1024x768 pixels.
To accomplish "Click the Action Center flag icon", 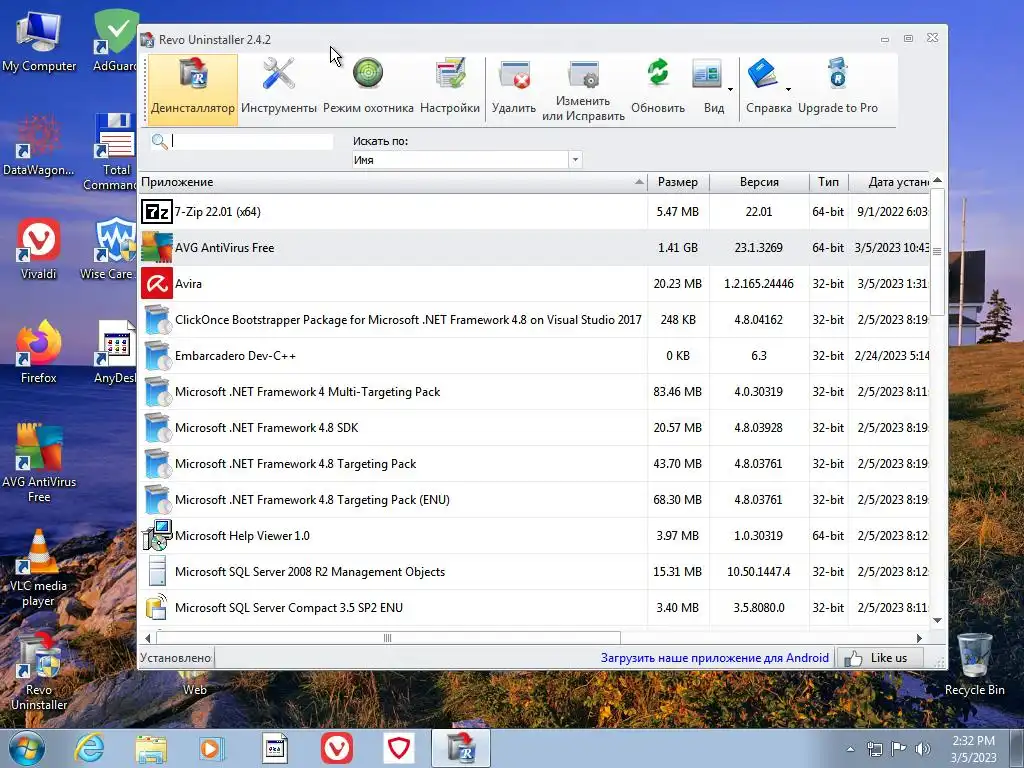I will pos(899,748).
